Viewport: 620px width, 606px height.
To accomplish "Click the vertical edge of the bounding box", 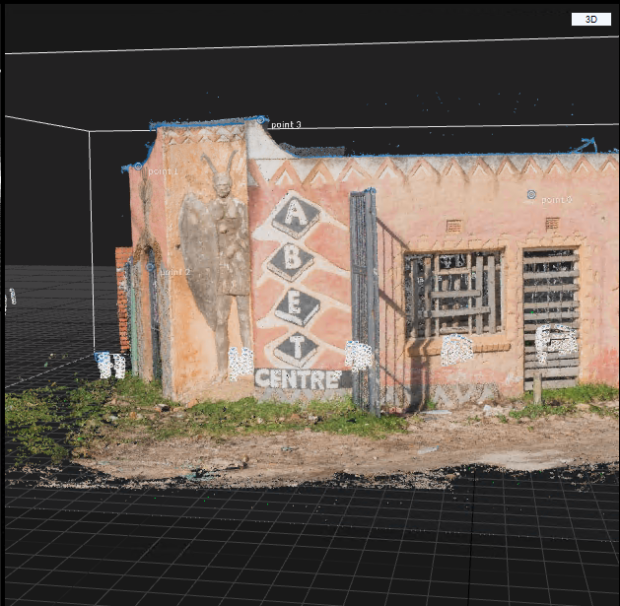I will coord(91,240).
